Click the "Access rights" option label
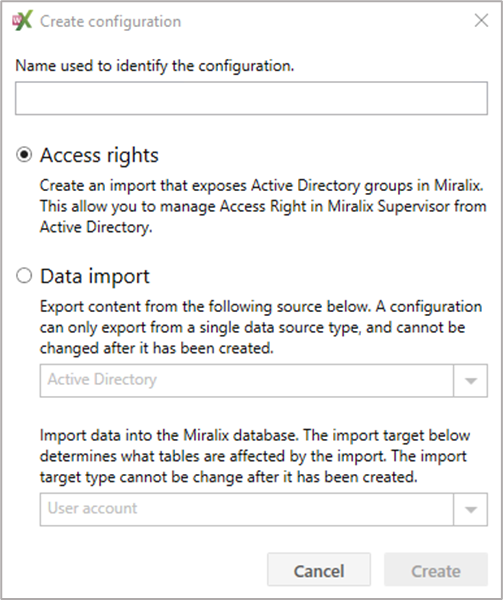The width and height of the screenshot is (503, 600). click(99, 155)
